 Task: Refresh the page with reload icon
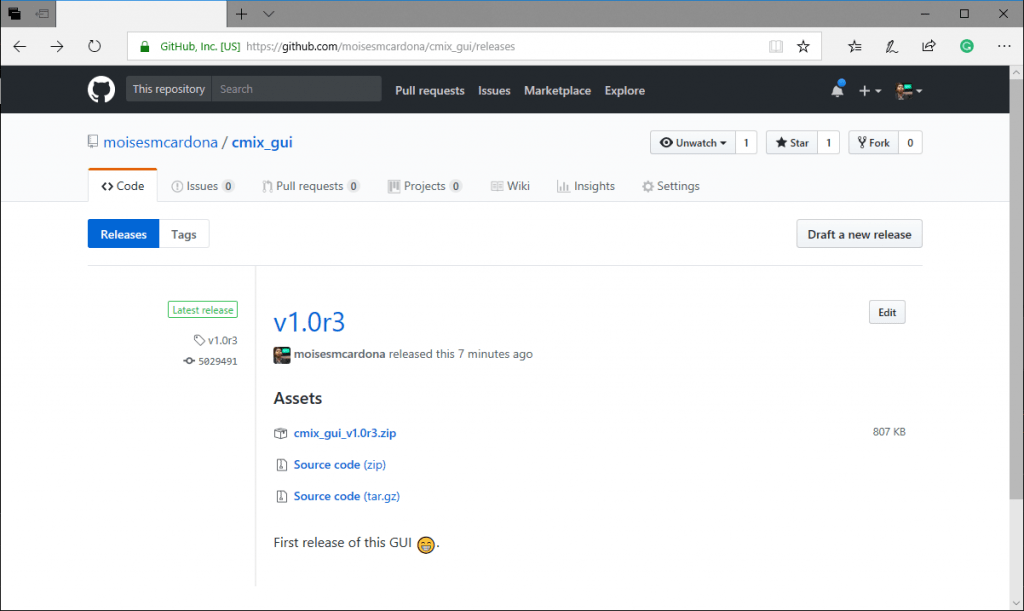pos(95,46)
